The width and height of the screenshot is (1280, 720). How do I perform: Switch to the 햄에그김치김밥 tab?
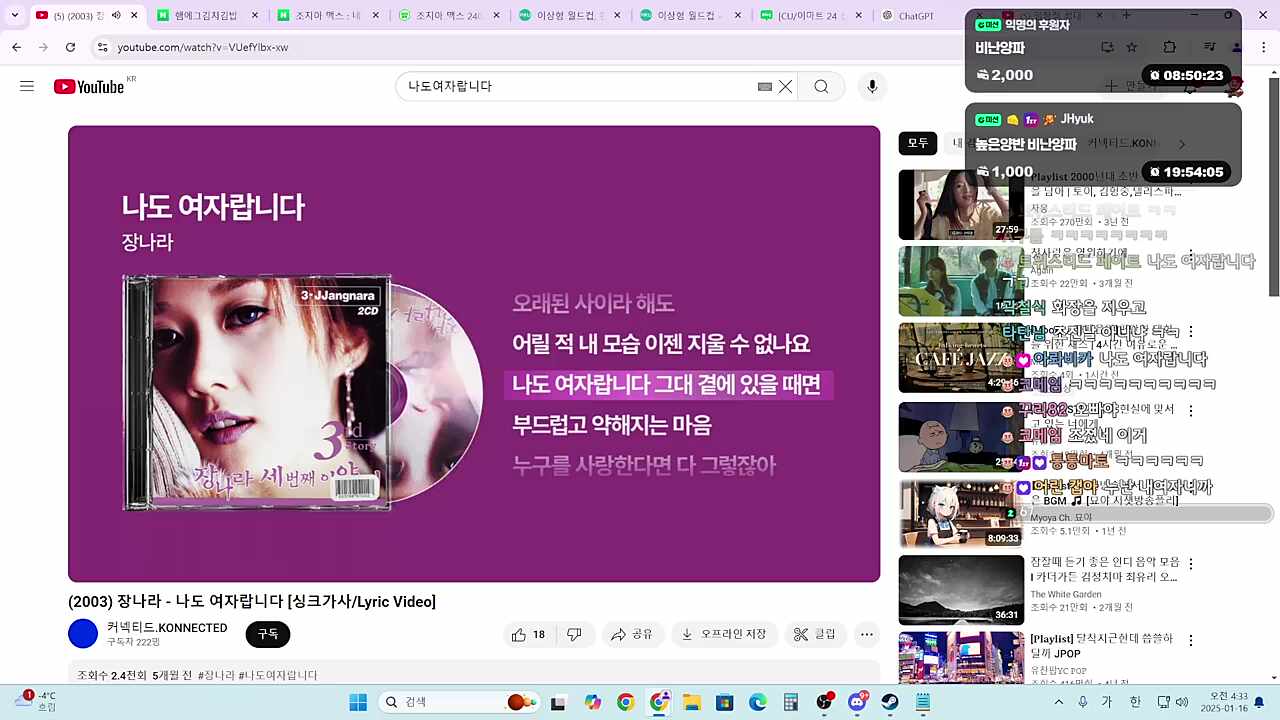pyautogui.click(x=205, y=16)
